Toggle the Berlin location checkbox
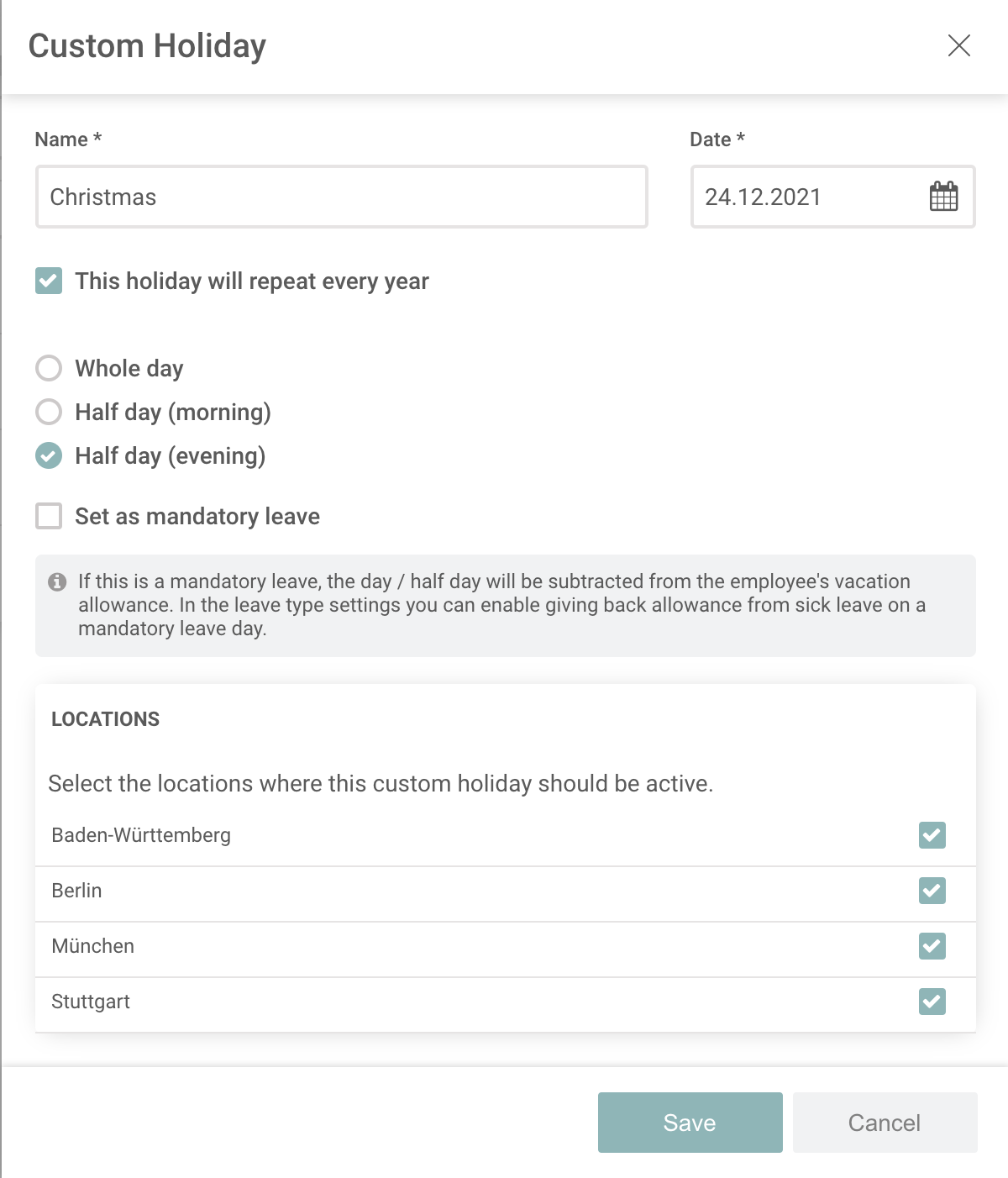The height and width of the screenshot is (1178, 1008). (x=932, y=891)
